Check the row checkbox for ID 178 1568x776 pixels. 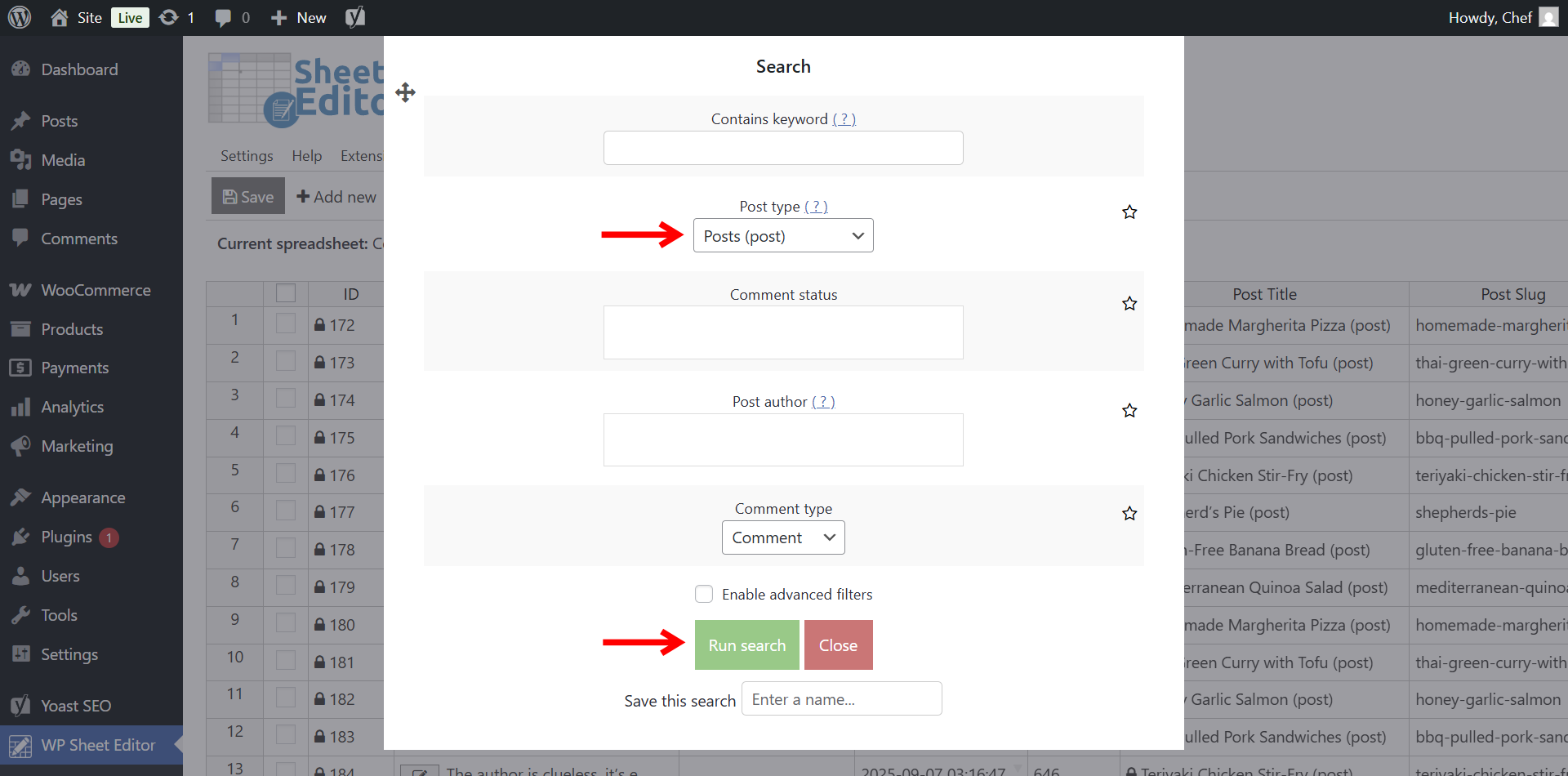[x=286, y=548]
